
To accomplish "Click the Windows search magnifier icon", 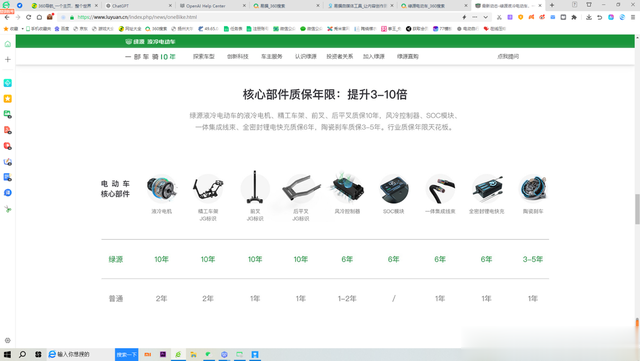I will (x=22, y=354).
